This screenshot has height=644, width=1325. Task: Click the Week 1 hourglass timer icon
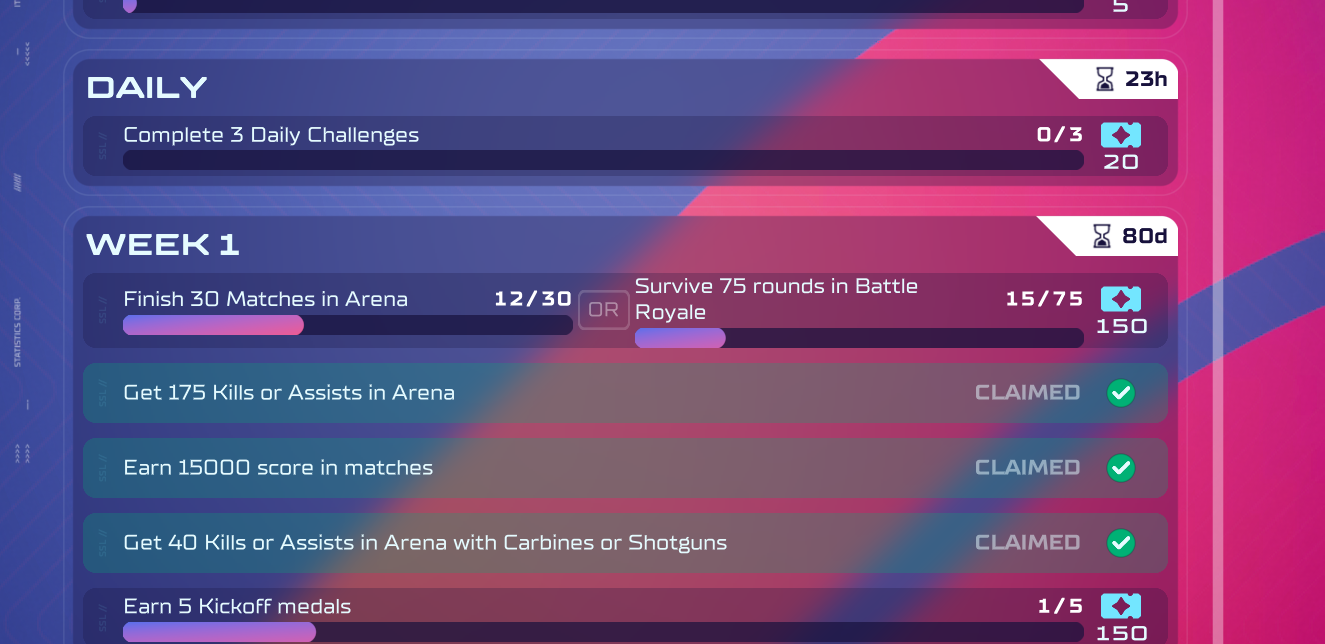tap(1101, 236)
